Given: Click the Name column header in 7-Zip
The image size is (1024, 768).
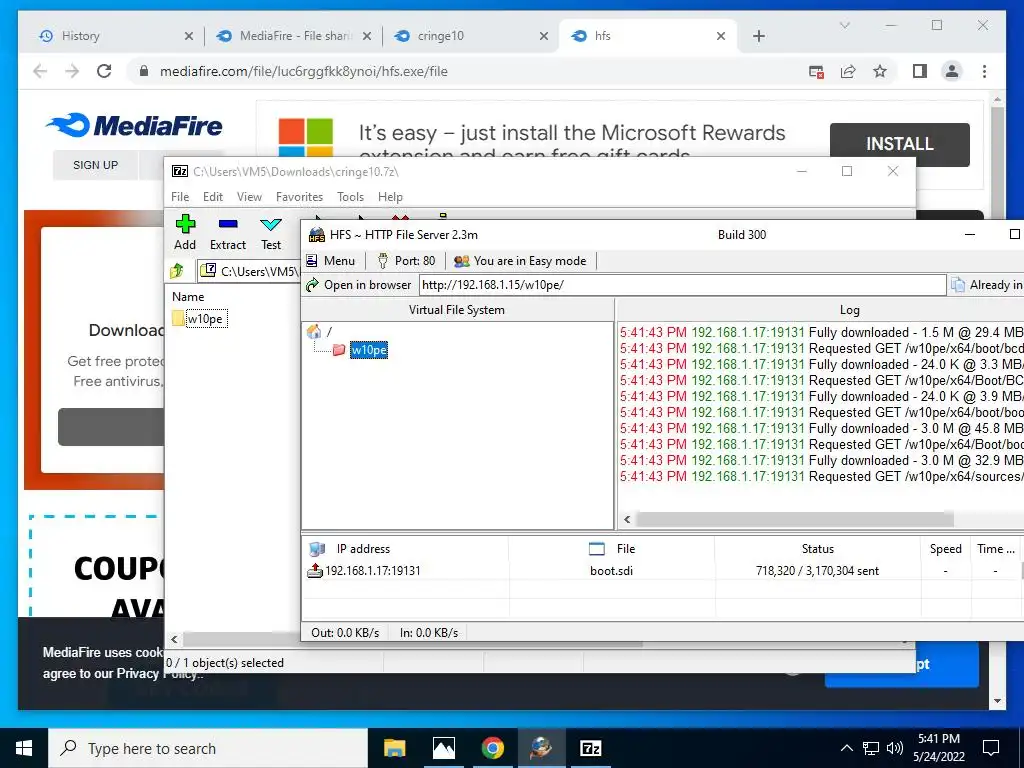Looking at the screenshot, I should (x=188, y=296).
